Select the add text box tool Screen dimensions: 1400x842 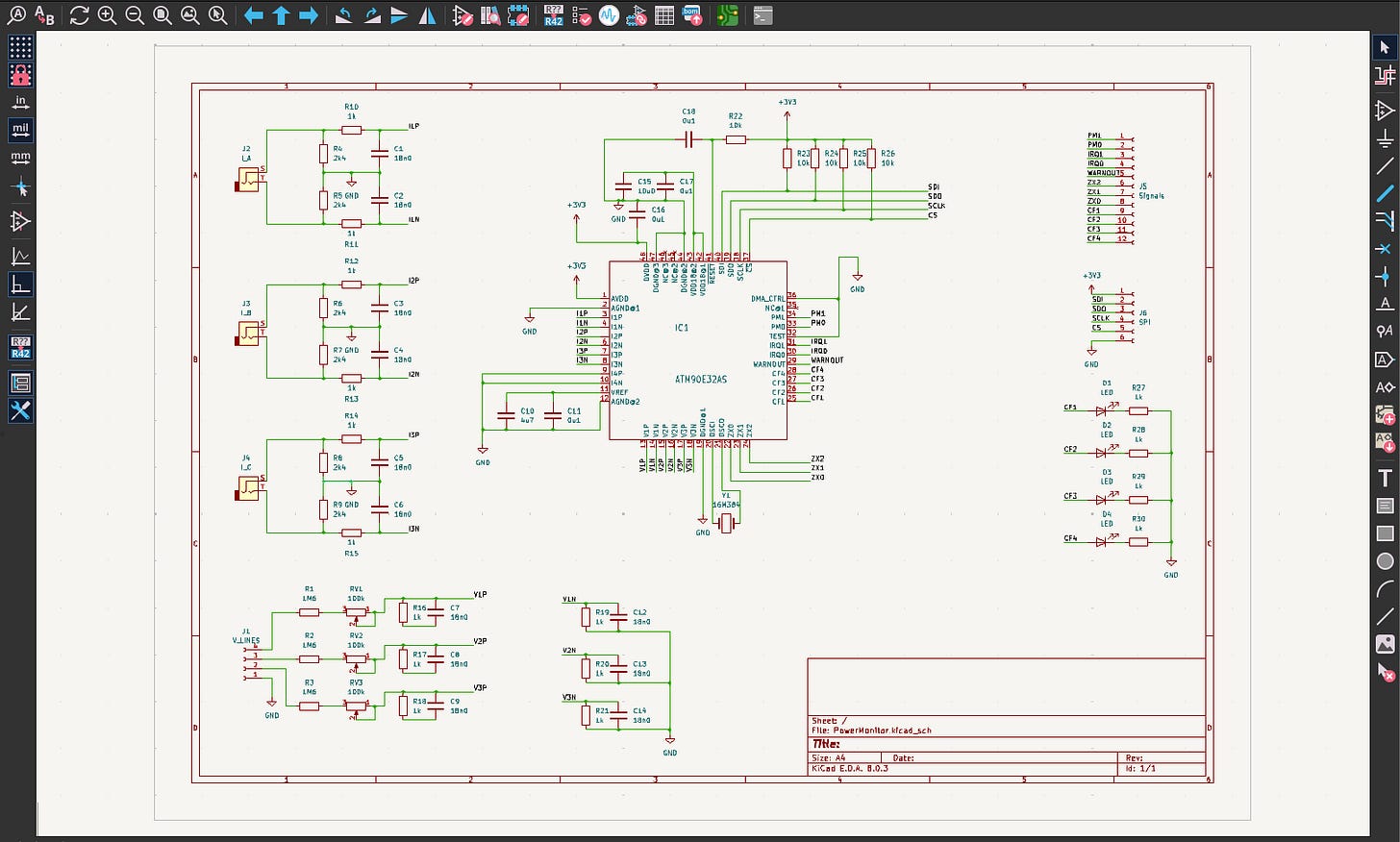tap(1385, 506)
